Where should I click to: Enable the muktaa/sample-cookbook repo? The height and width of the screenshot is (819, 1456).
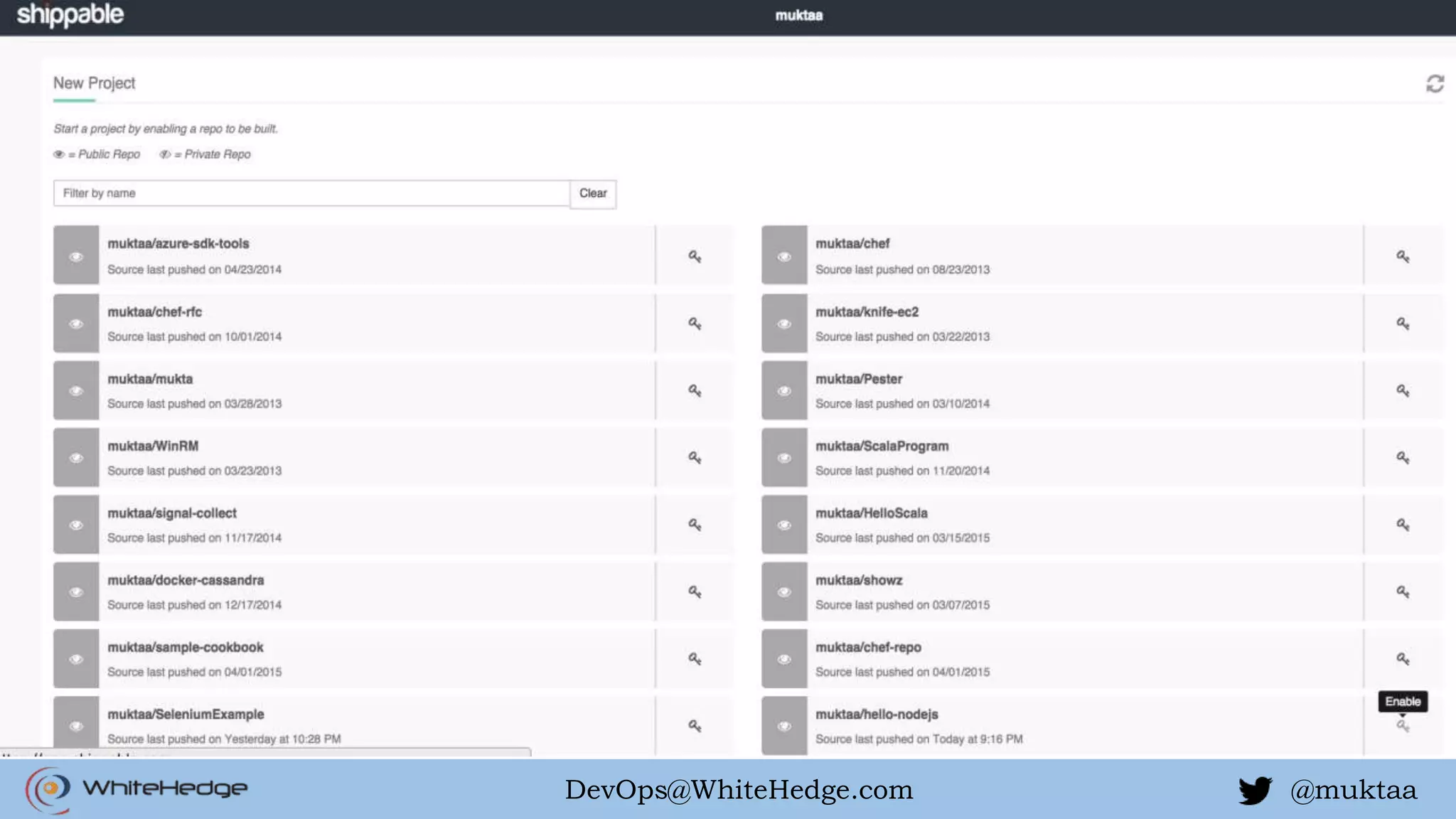point(695,659)
